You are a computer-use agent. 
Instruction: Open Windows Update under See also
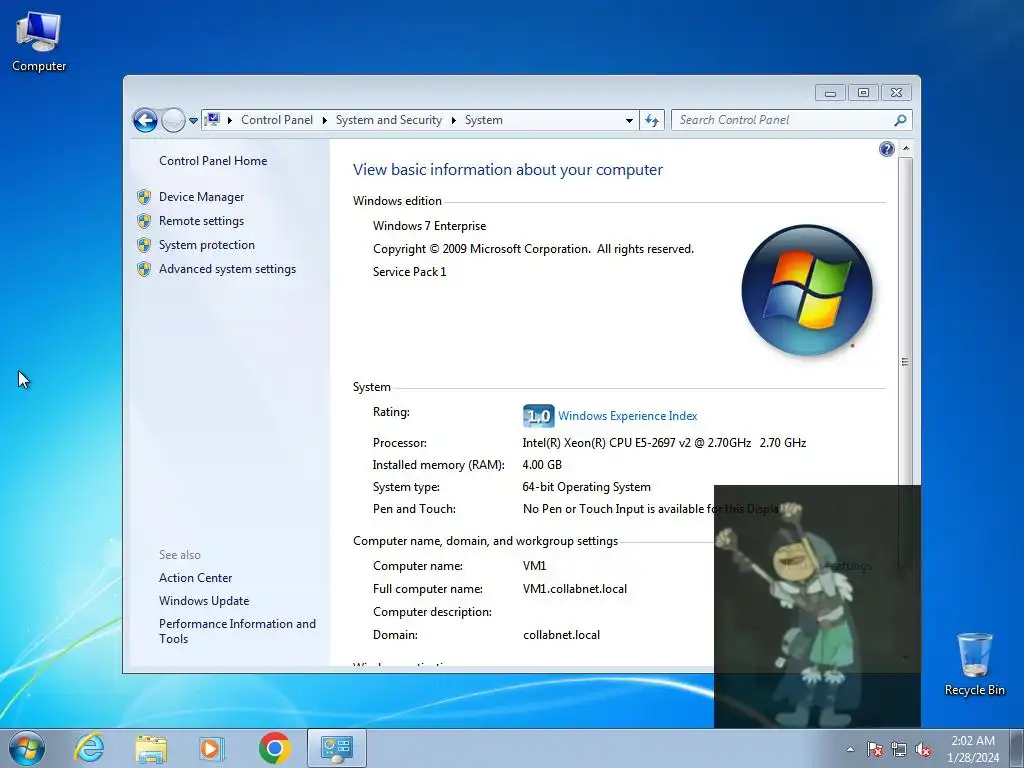tap(204, 601)
